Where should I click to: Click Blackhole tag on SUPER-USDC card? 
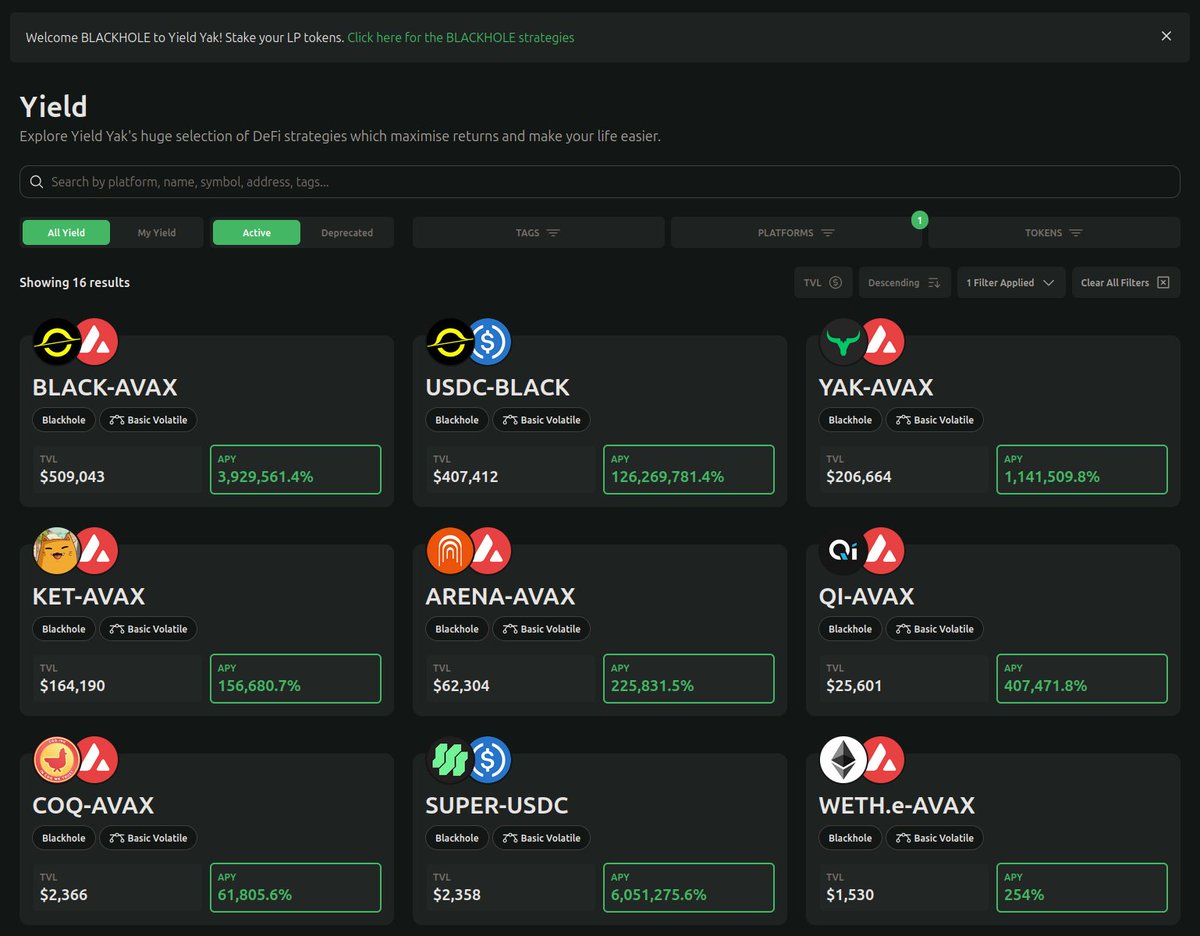click(x=457, y=838)
